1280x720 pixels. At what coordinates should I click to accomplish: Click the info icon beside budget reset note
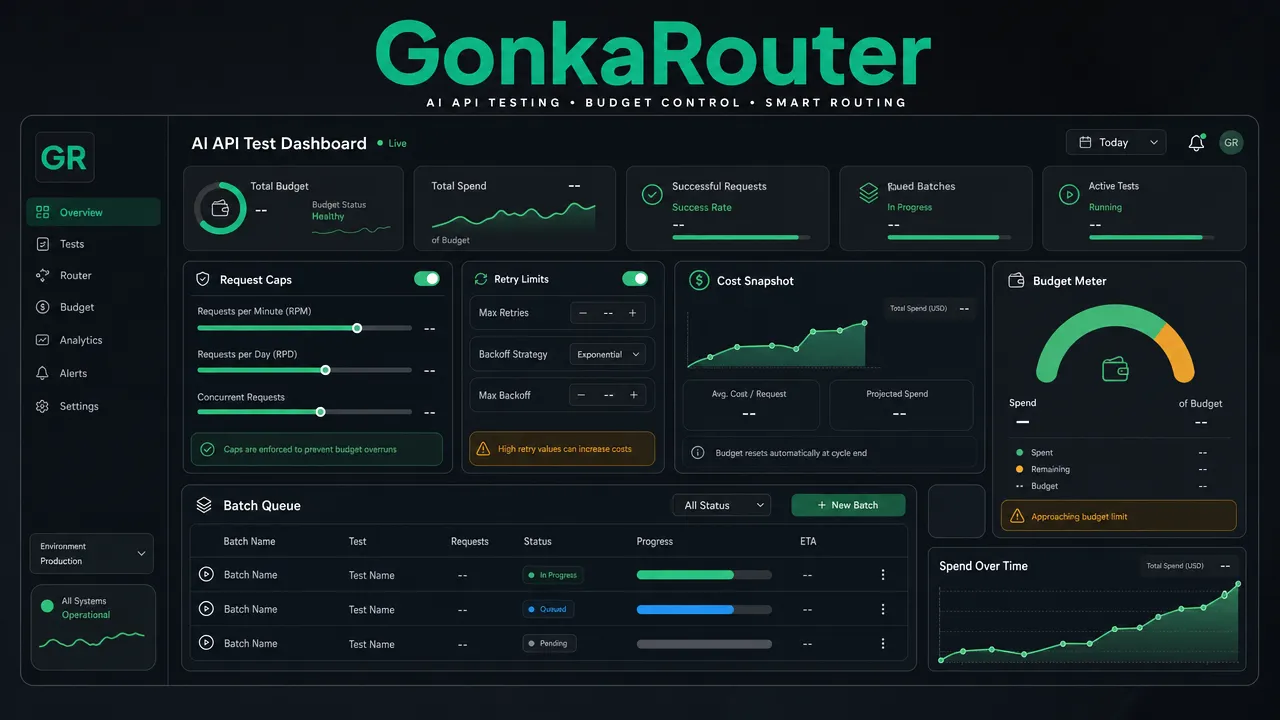coord(698,453)
